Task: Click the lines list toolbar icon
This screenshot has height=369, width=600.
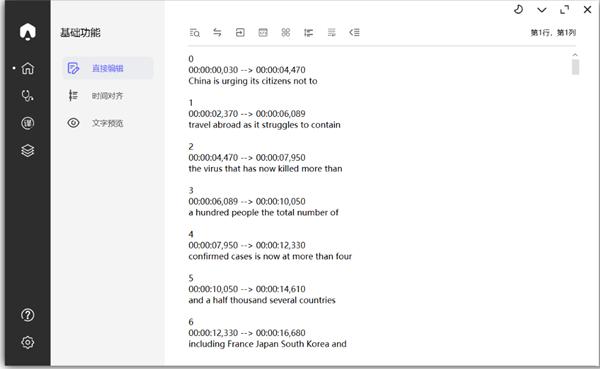Action: pos(331,33)
